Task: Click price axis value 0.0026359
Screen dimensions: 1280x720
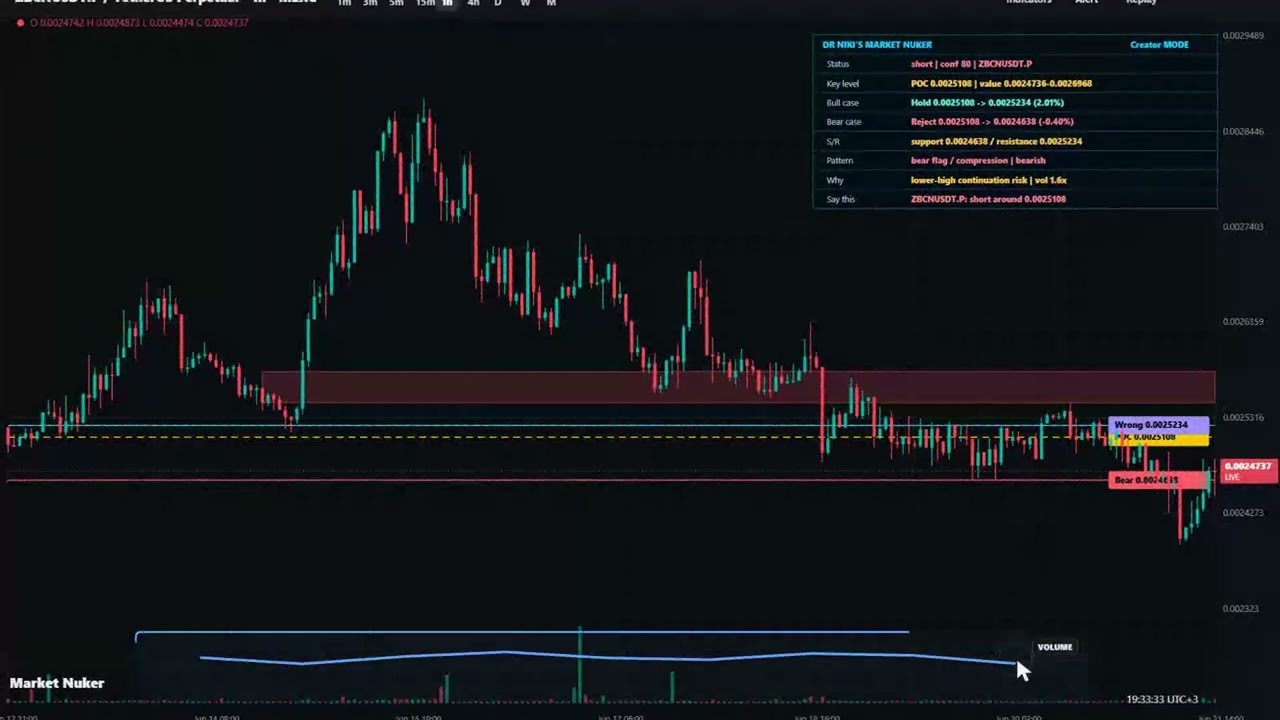Action: [1243, 322]
